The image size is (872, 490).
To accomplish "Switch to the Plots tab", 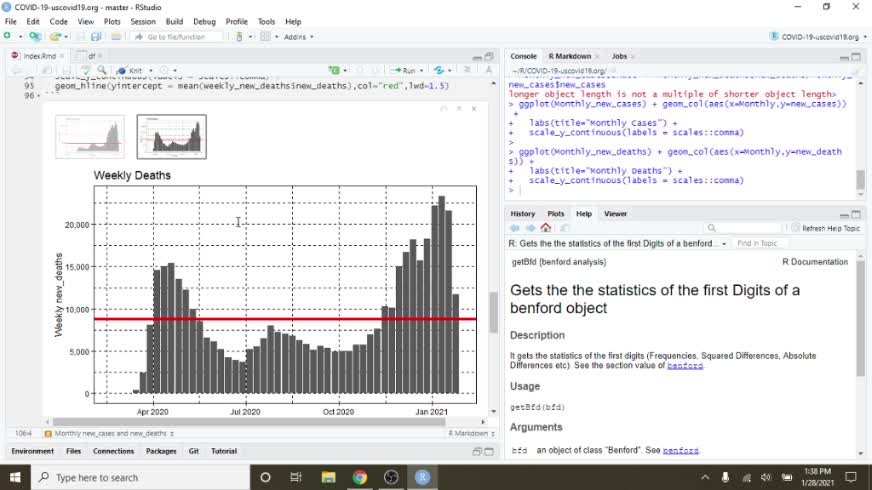I will [x=555, y=214].
